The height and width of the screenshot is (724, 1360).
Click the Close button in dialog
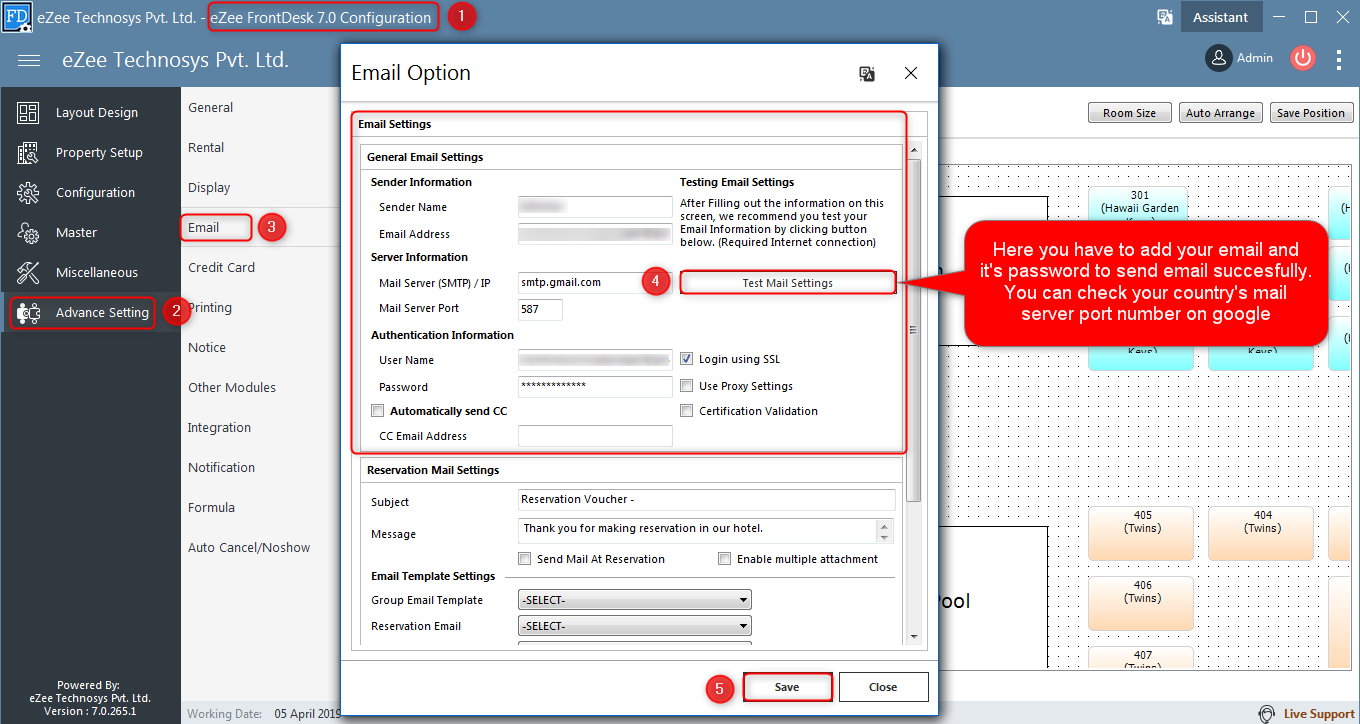(883, 687)
